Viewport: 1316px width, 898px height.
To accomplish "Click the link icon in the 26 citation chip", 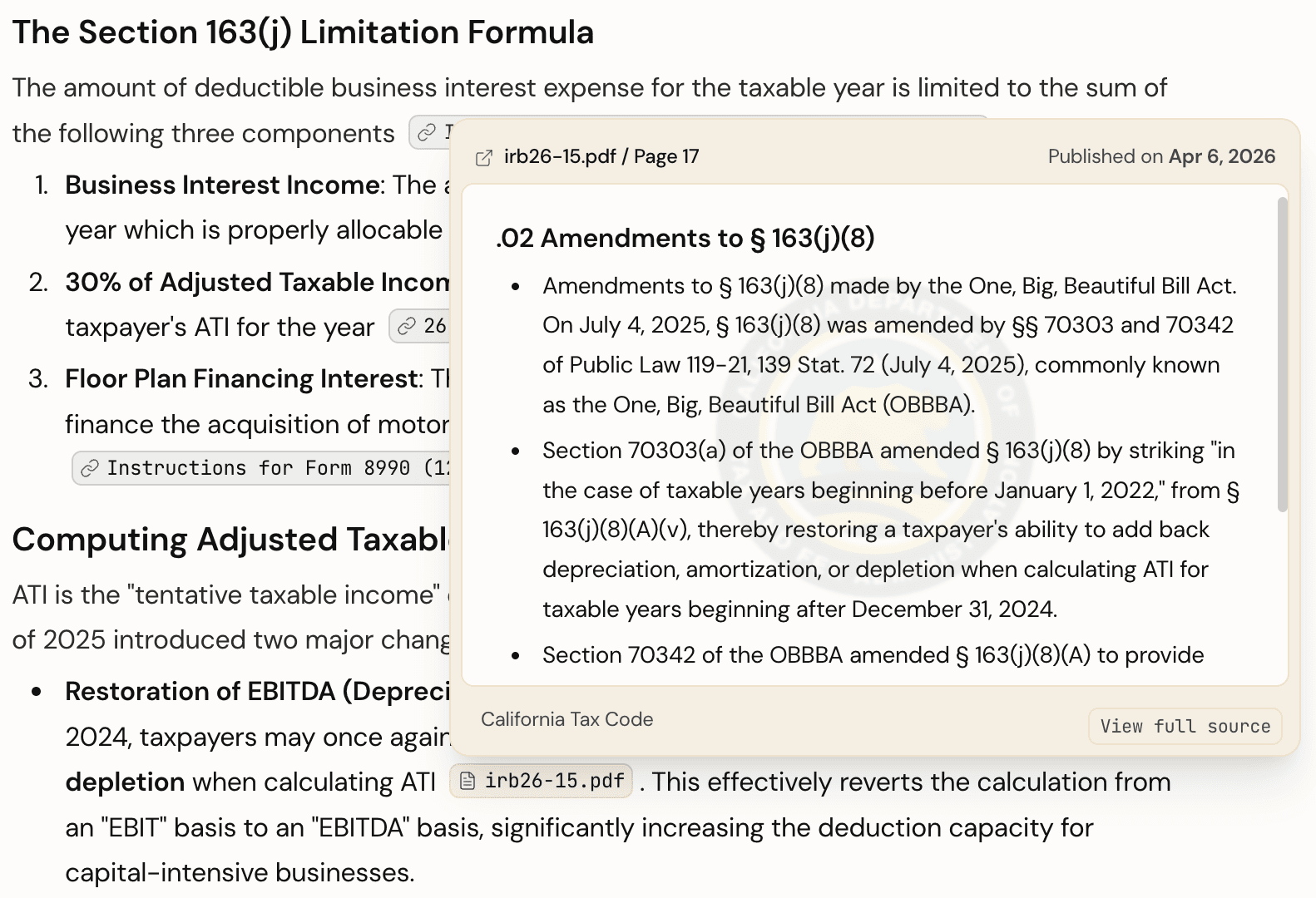I will [406, 327].
